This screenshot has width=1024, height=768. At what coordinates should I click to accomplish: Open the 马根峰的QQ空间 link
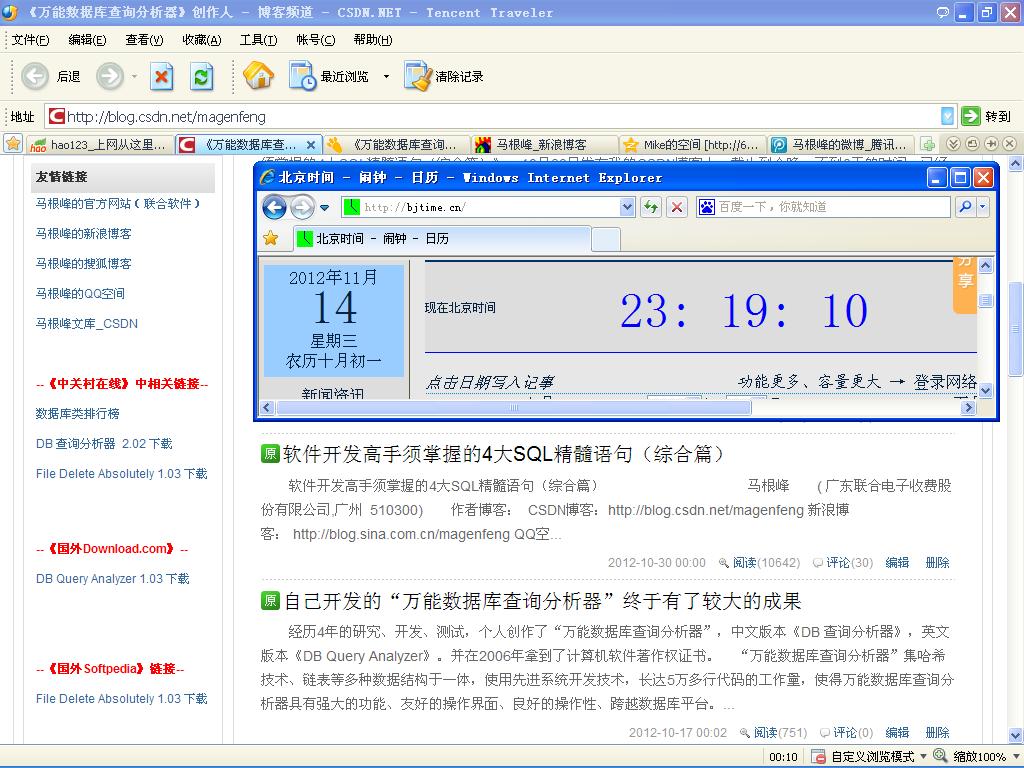click(80, 293)
